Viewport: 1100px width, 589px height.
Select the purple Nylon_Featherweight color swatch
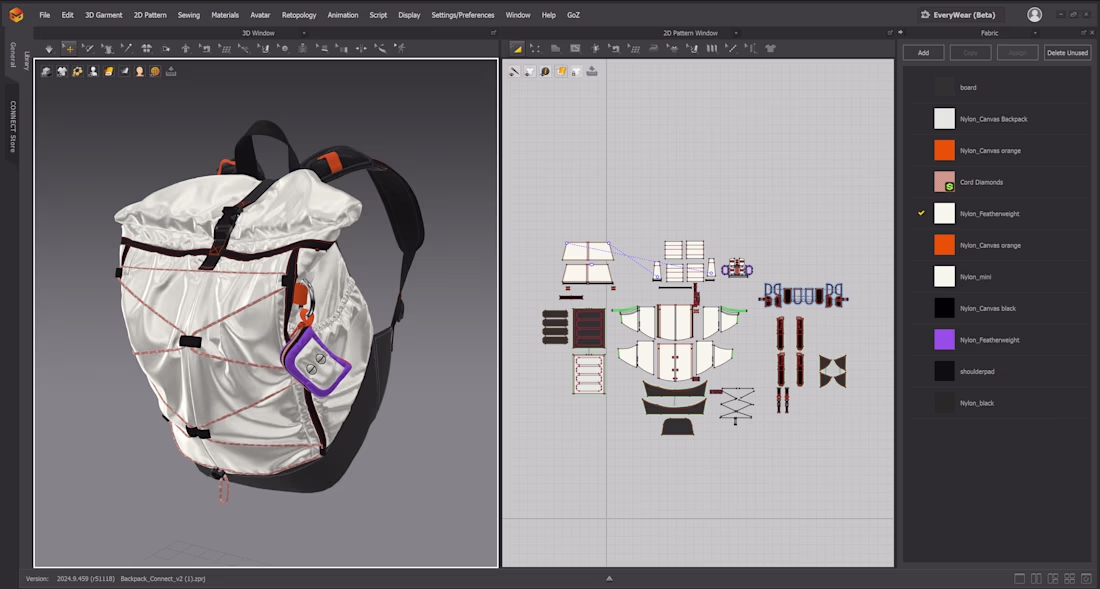coord(944,340)
